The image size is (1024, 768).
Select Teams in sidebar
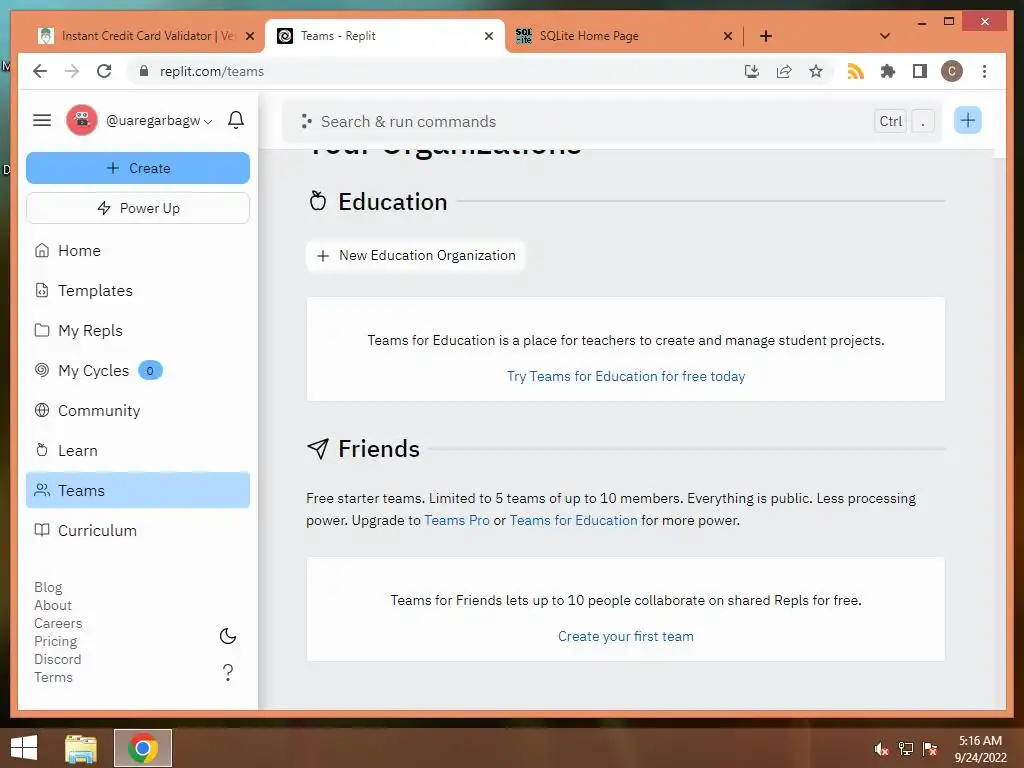tap(138, 490)
